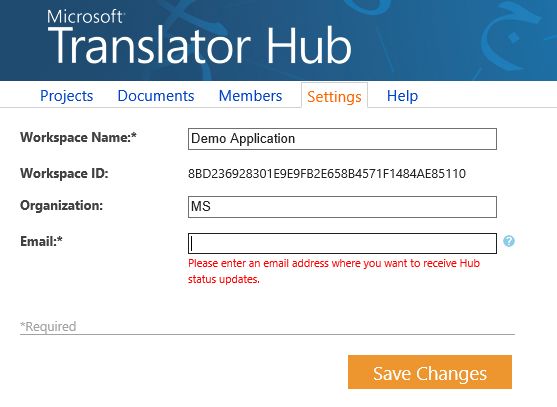Screen dimensions: 557x407
Task: Click the Workspace Name label
Action: [79, 137]
